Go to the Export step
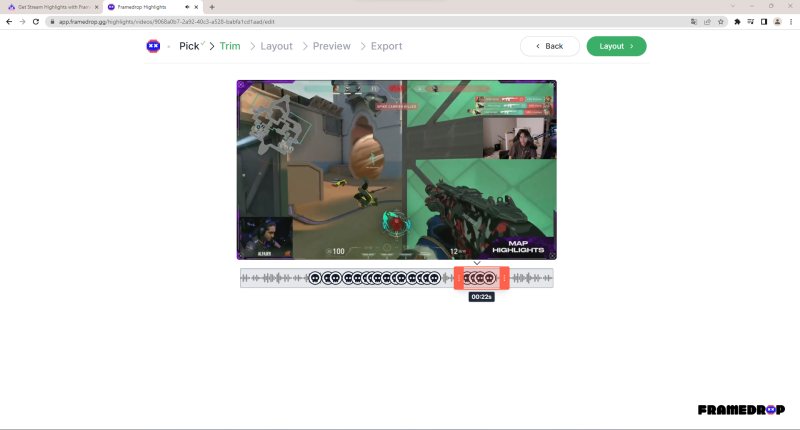 tap(386, 46)
